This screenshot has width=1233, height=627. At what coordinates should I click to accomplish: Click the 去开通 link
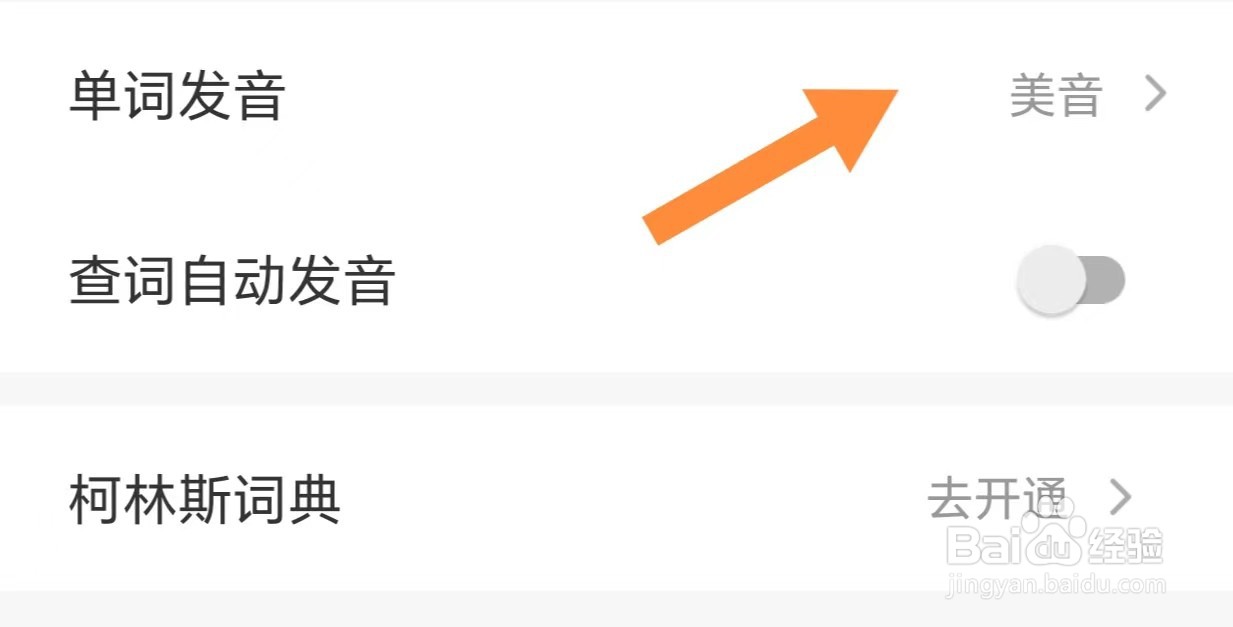pyautogui.click(x=997, y=497)
